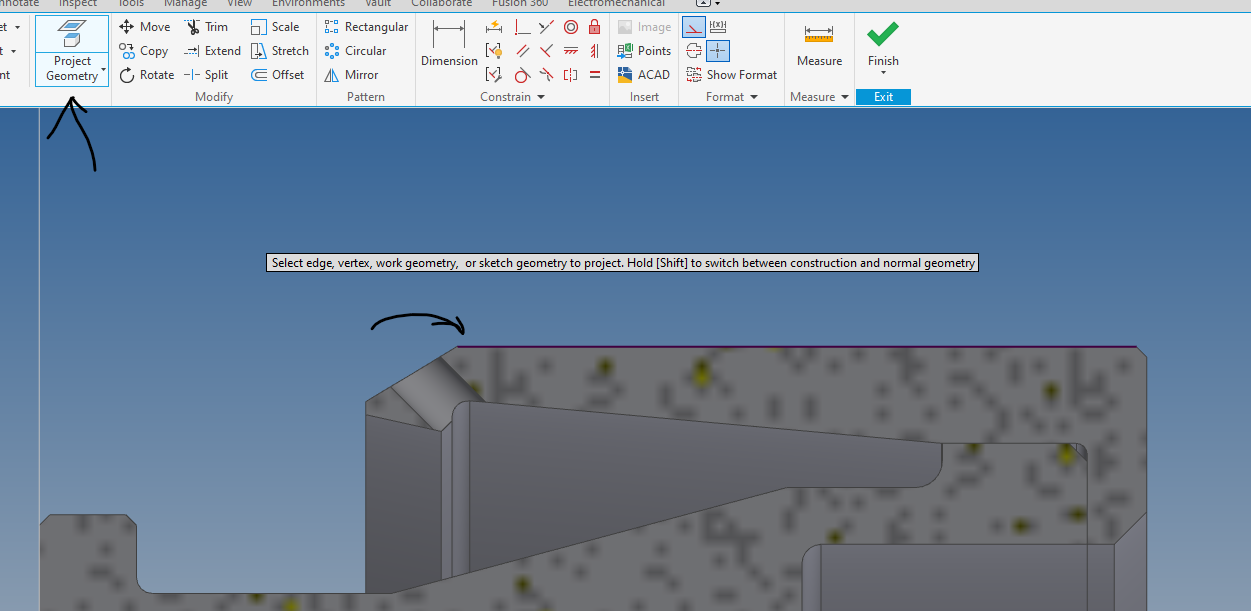Click the Show Format button

(732, 74)
